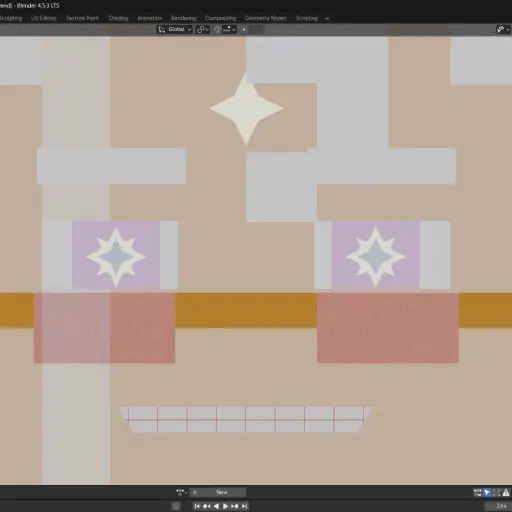Switch to the Shading workspace tab
The image size is (512, 512).
coord(118,18)
